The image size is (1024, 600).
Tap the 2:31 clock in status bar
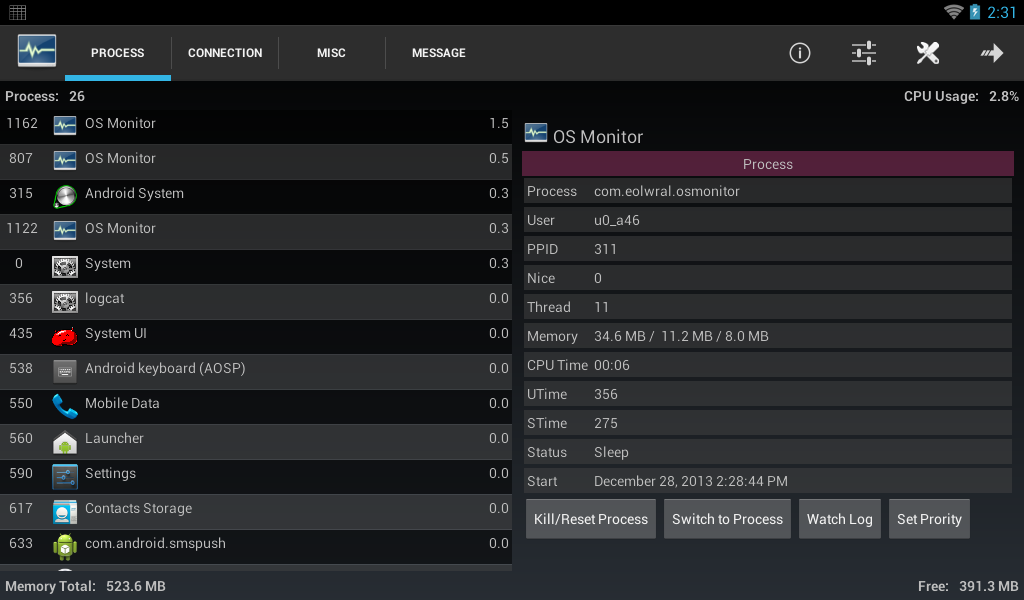point(1001,12)
